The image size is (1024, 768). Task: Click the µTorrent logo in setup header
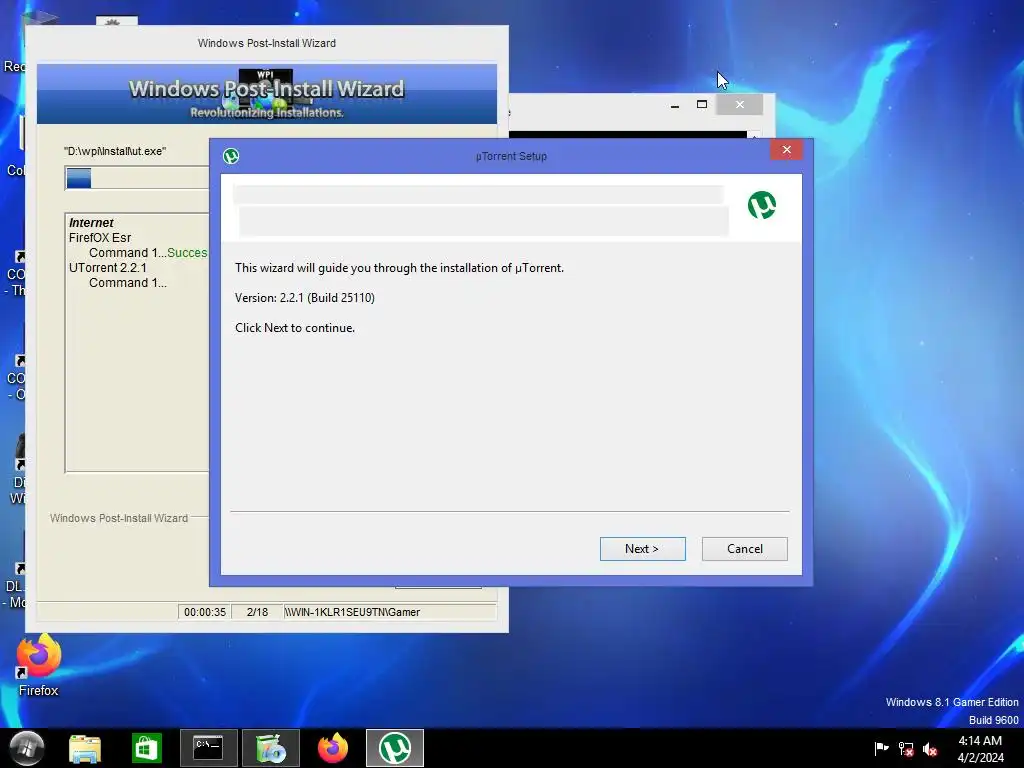coord(761,205)
